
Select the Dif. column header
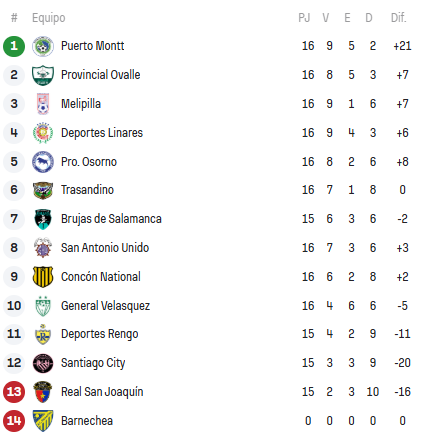point(398,18)
